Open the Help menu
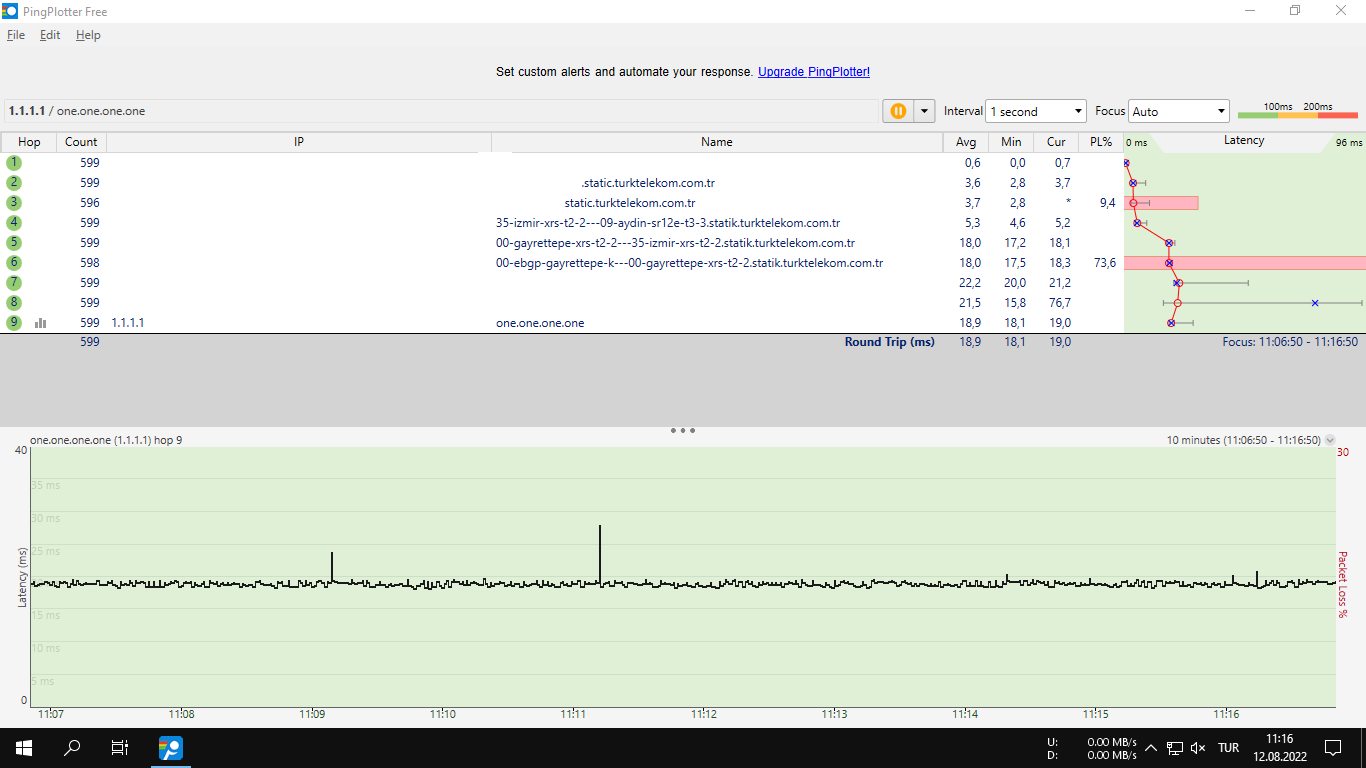Image resolution: width=1366 pixels, height=768 pixels. [x=88, y=35]
